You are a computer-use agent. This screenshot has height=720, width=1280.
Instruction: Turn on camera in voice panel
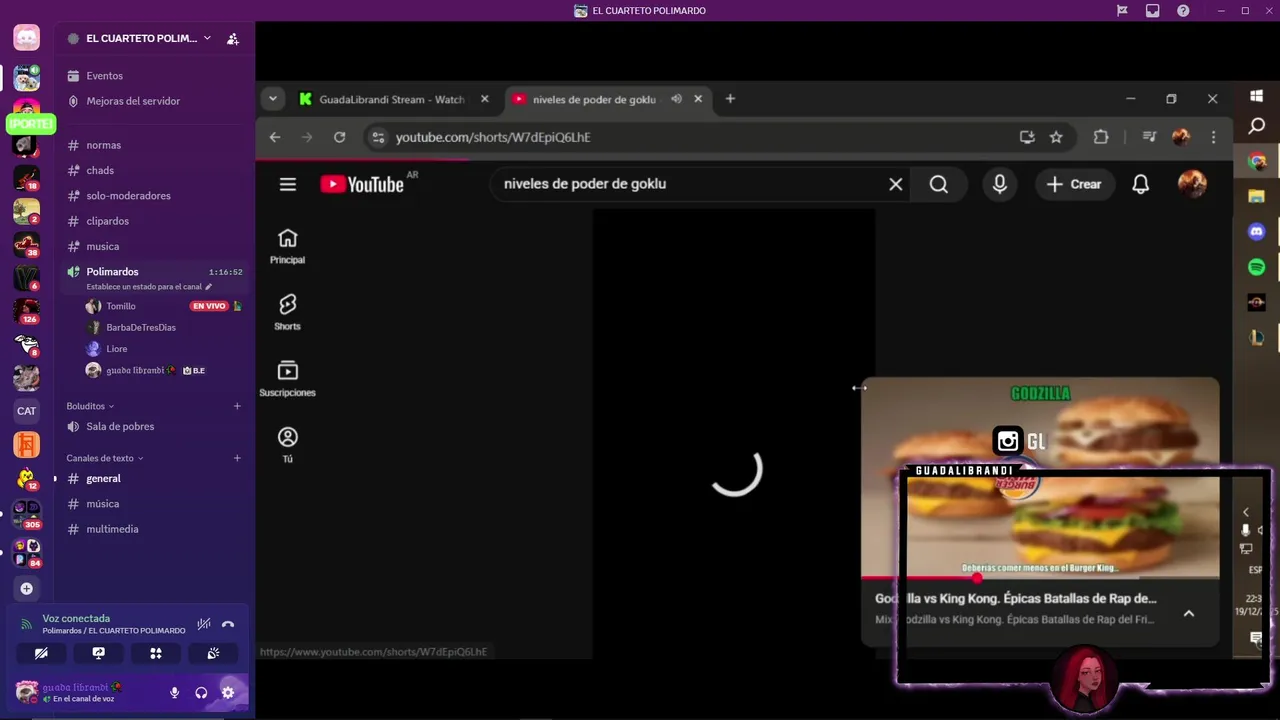[x=41, y=653]
